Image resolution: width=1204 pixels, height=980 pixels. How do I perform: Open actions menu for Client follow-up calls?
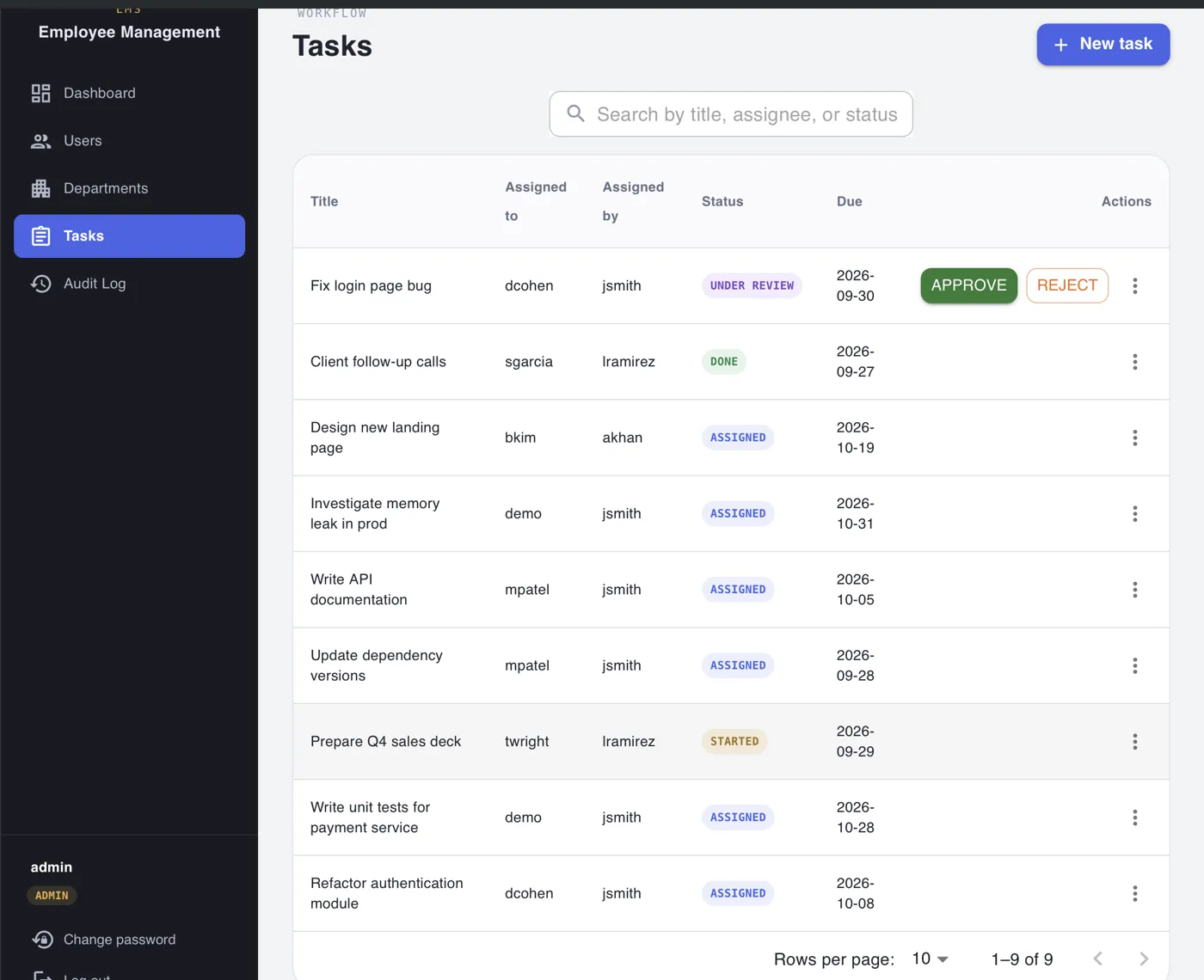coord(1135,362)
